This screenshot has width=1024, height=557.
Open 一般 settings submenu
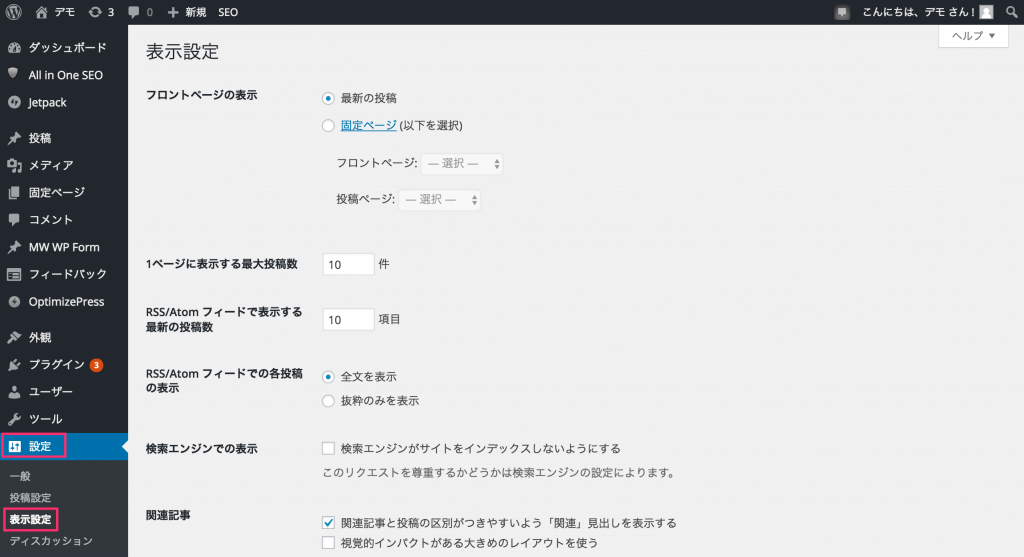(x=20, y=476)
